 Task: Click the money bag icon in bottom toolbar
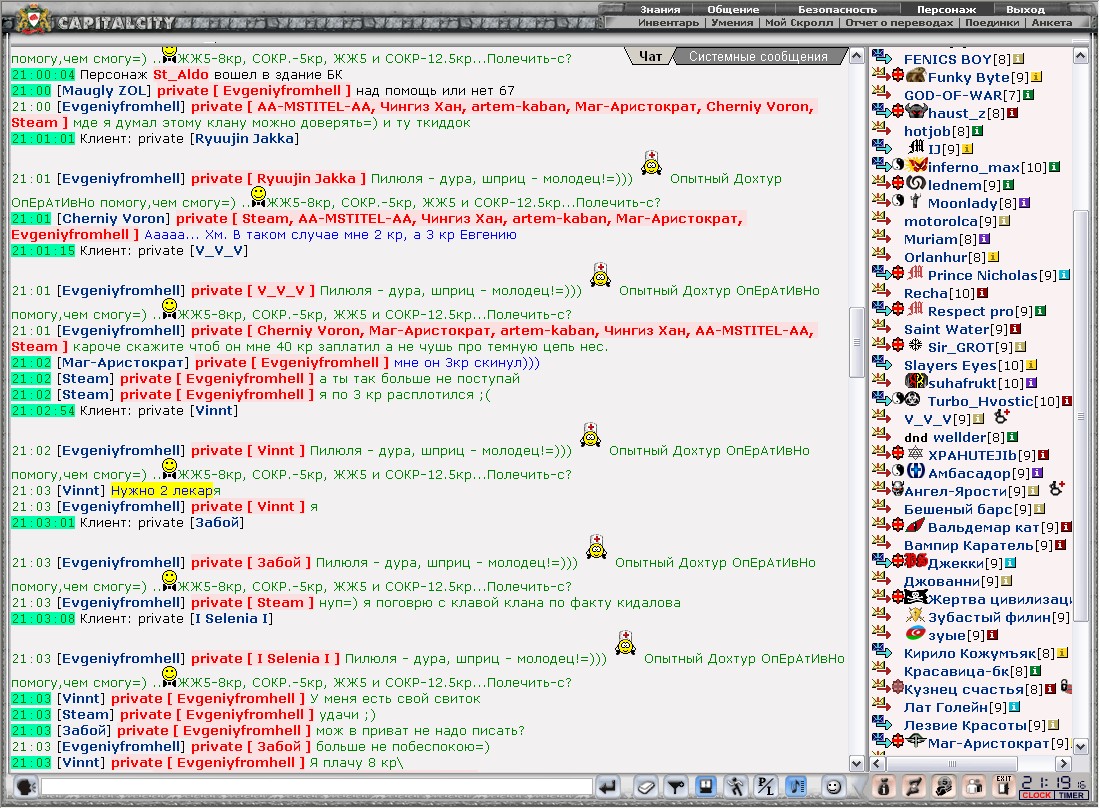[883, 787]
